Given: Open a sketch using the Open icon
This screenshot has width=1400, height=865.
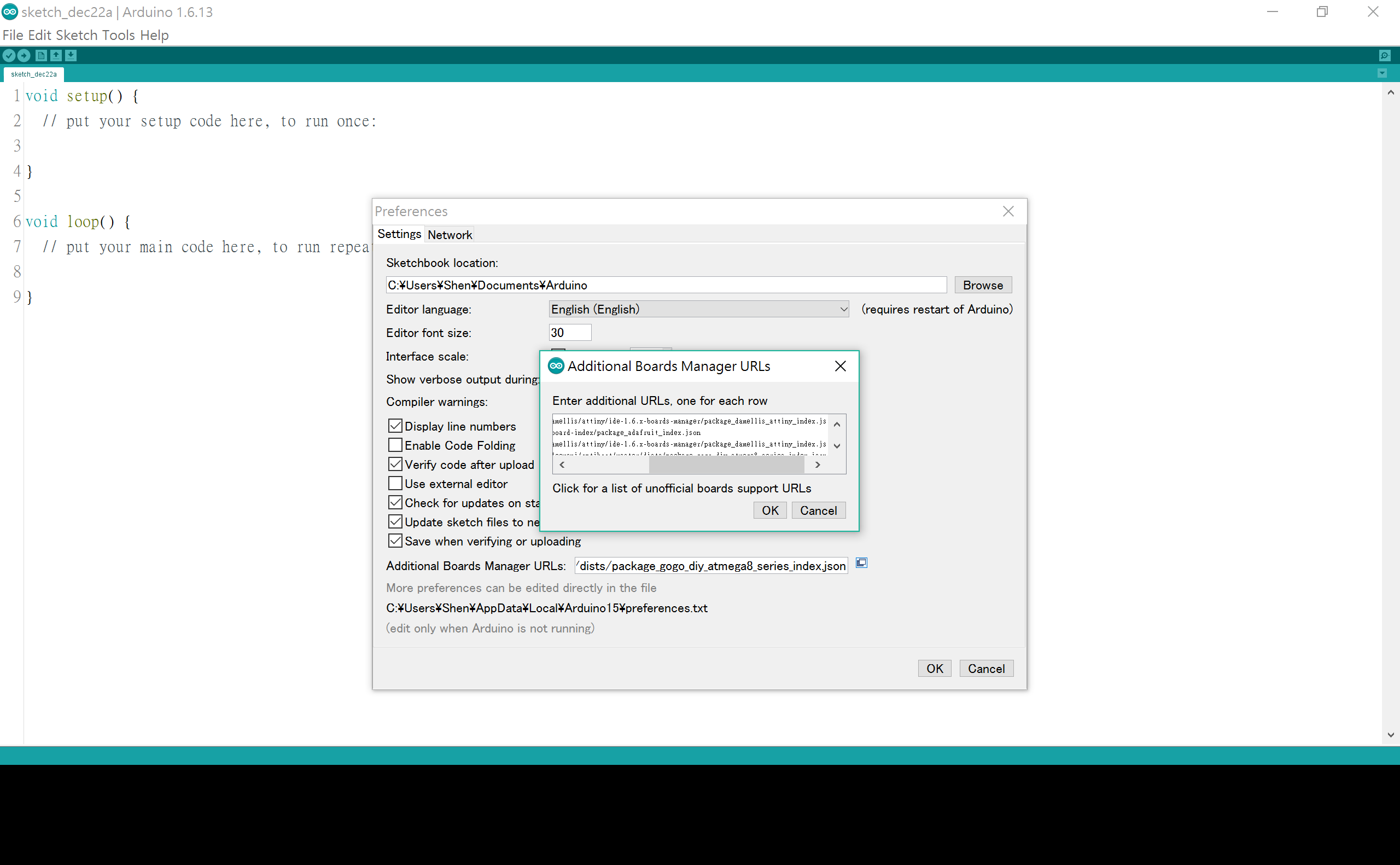Looking at the screenshot, I should click(55, 55).
